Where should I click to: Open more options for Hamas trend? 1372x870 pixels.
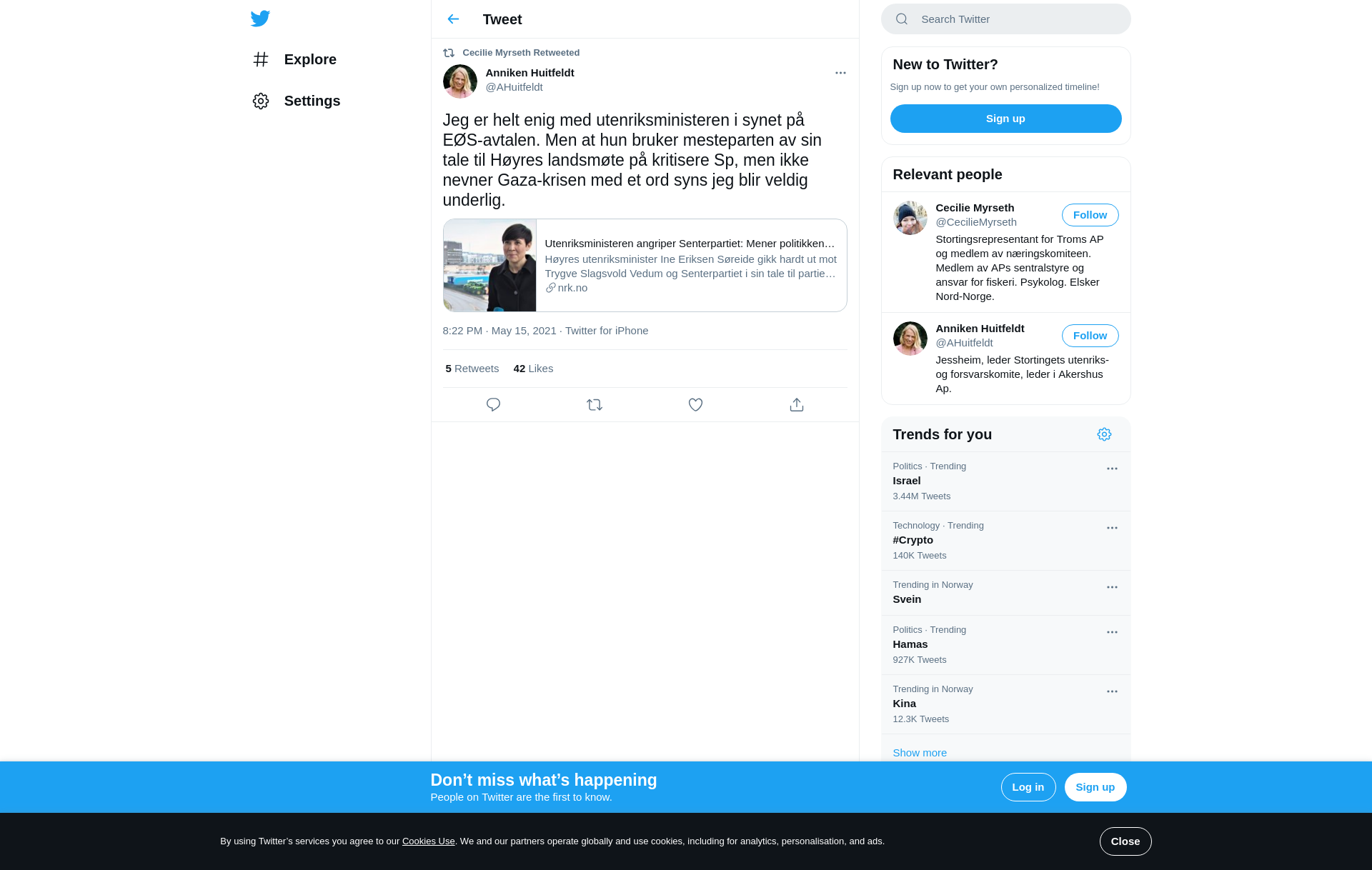[1112, 632]
